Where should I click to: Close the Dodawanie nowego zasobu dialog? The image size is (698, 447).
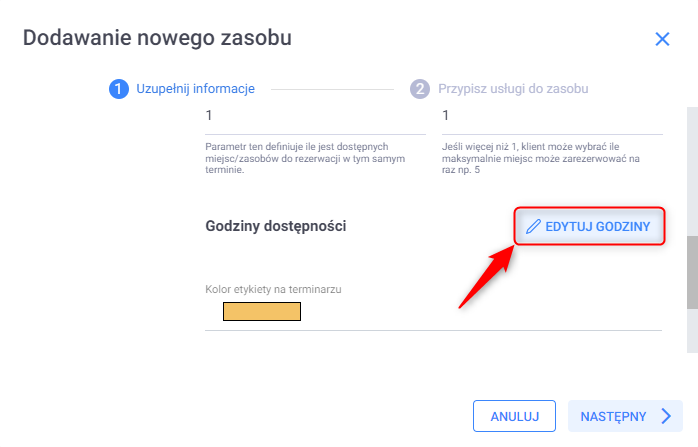[661, 39]
